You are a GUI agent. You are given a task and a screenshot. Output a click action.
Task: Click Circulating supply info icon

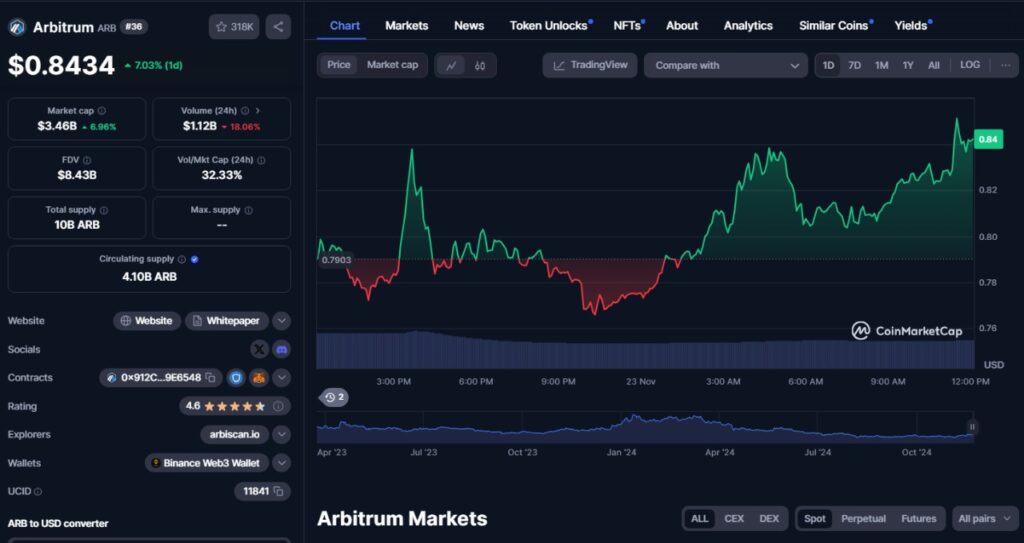[x=182, y=259]
